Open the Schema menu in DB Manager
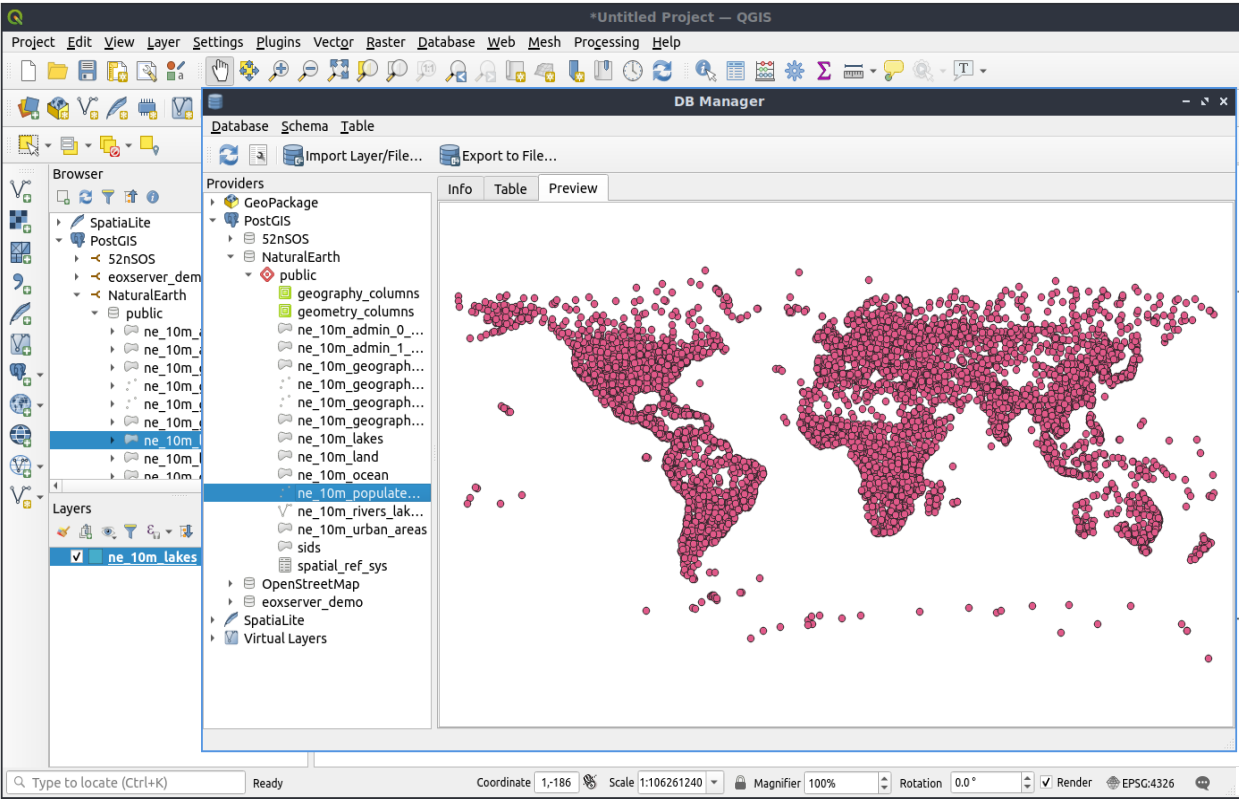 304,126
